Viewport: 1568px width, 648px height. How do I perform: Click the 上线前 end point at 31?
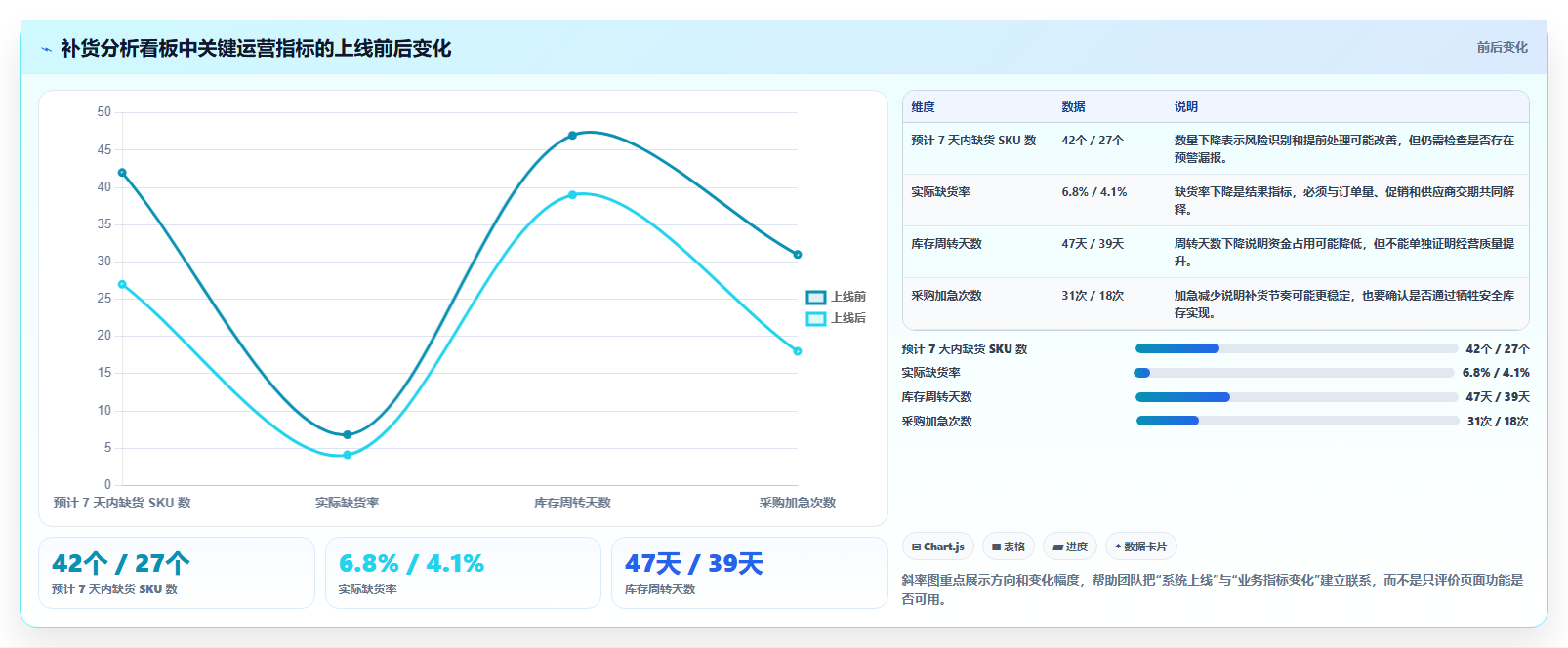pos(798,255)
